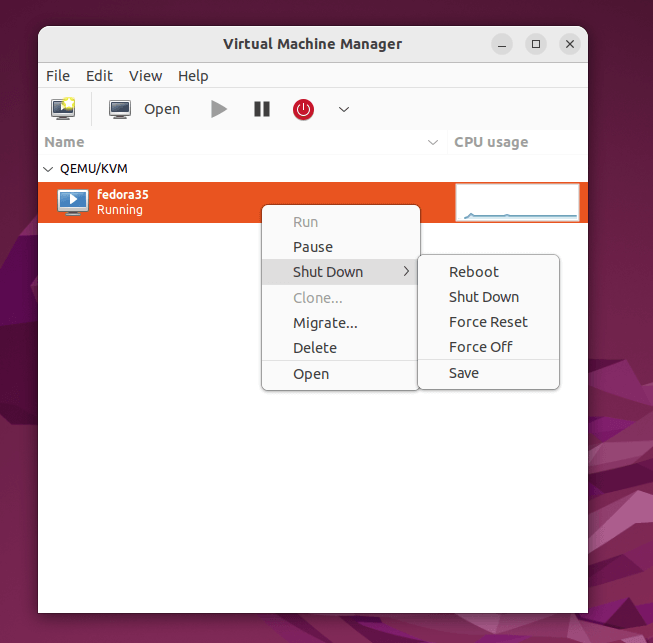Click the sort chevron in Name header
This screenshot has height=643, width=653.
click(x=433, y=142)
